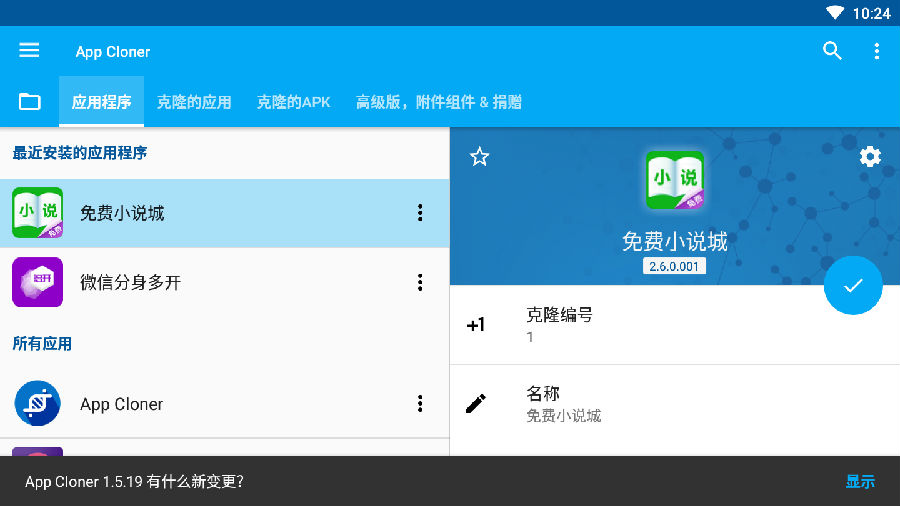Tap the +1 clone number icon
900x506 pixels.
point(476,325)
